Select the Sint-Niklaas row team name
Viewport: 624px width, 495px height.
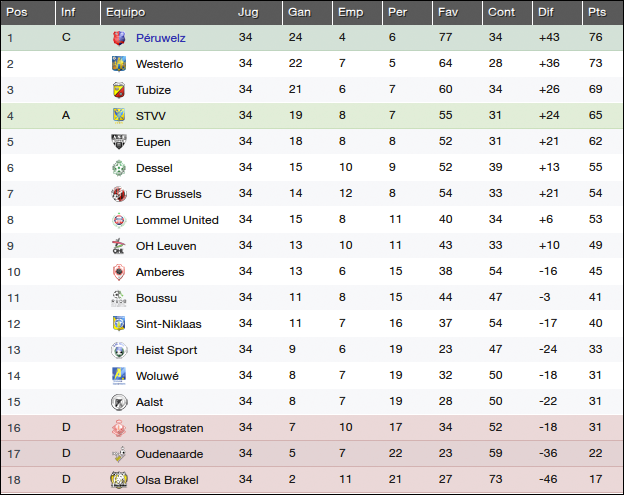(x=169, y=324)
